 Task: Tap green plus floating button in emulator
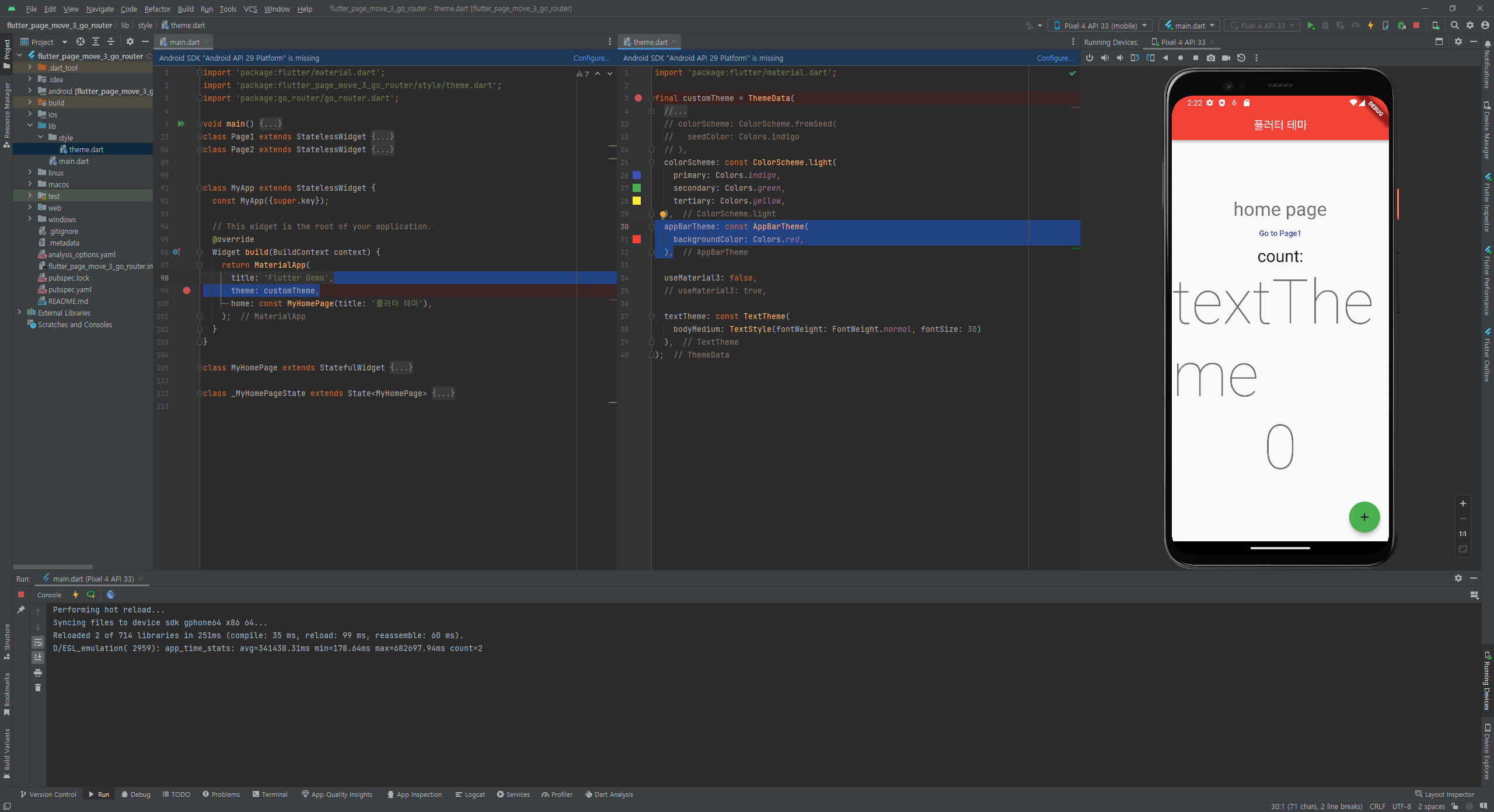tap(1364, 517)
